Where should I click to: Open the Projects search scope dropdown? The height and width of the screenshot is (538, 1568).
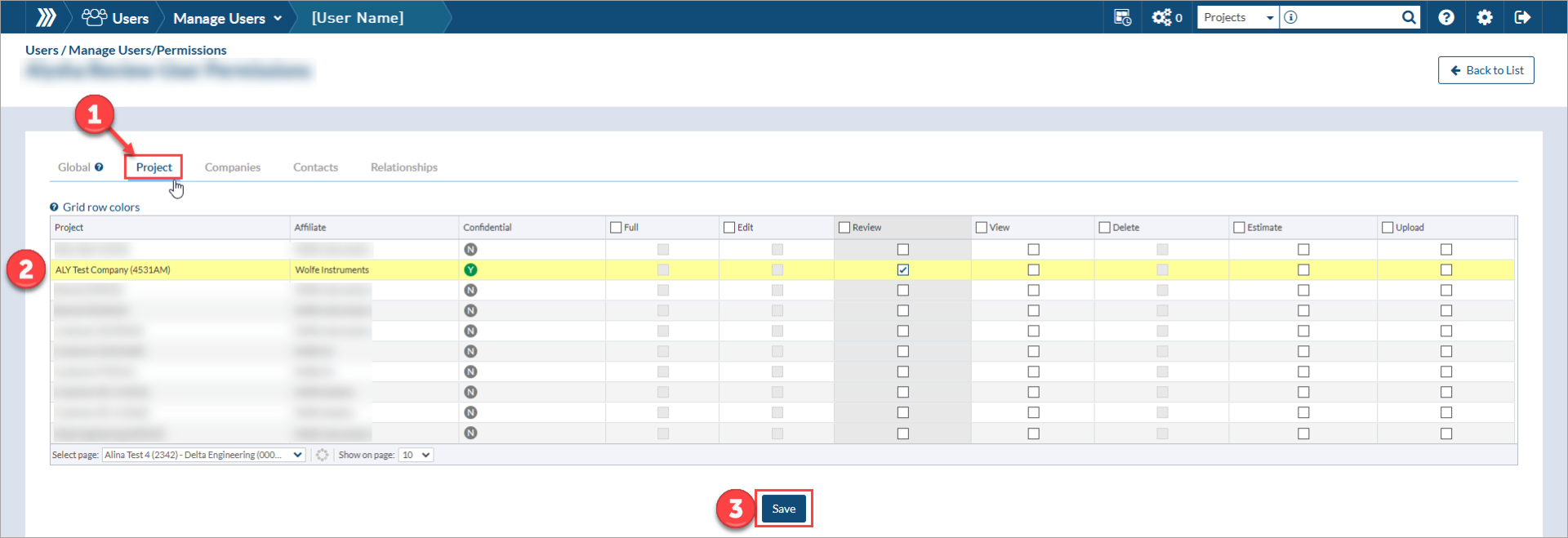tap(1237, 17)
